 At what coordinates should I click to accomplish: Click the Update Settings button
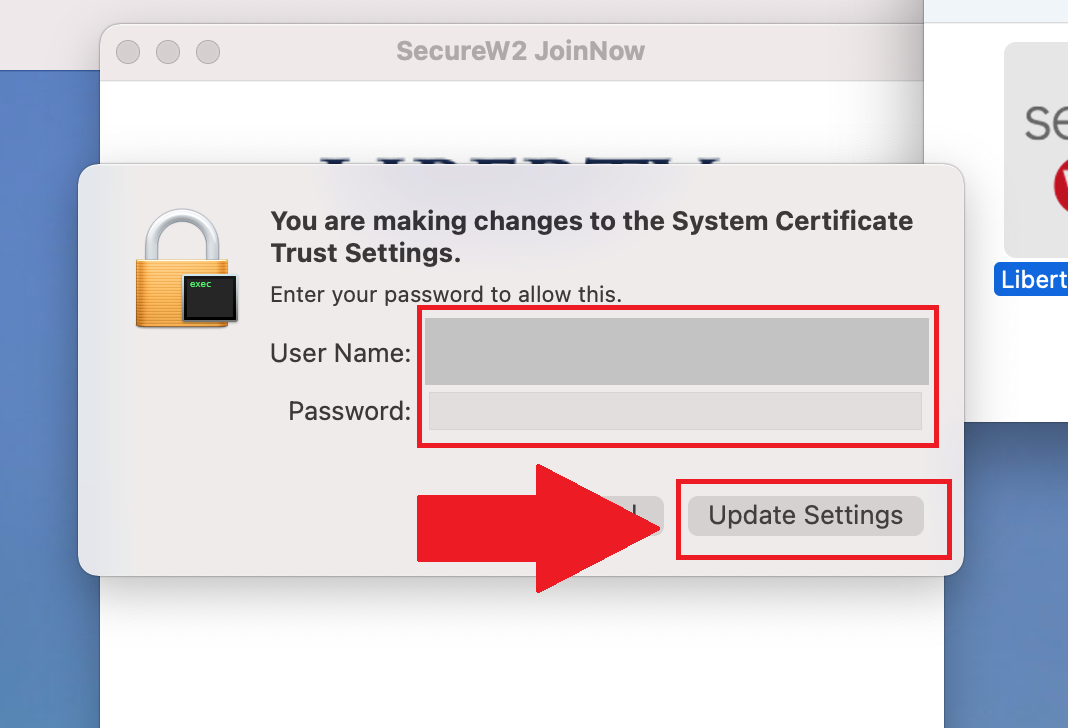805,516
